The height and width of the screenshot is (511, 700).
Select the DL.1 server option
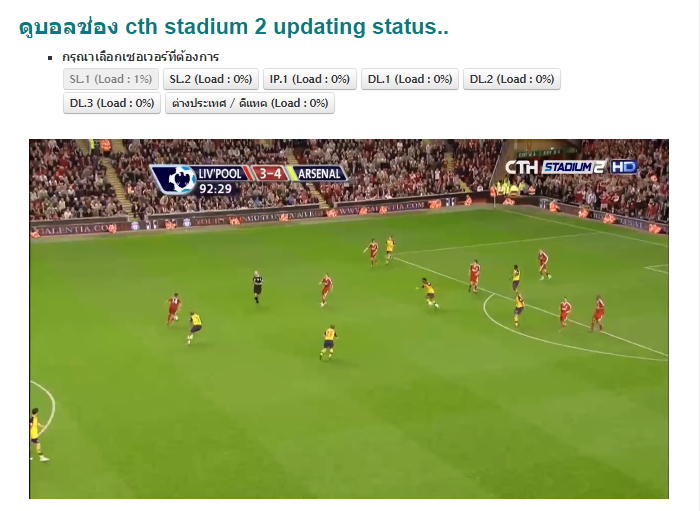(x=410, y=79)
